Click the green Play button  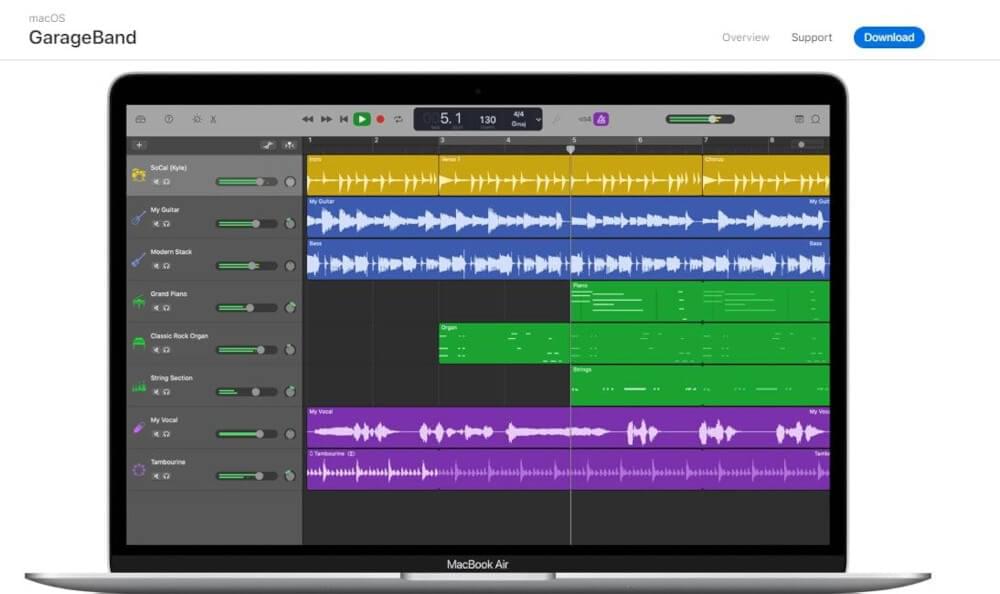tap(362, 119)
